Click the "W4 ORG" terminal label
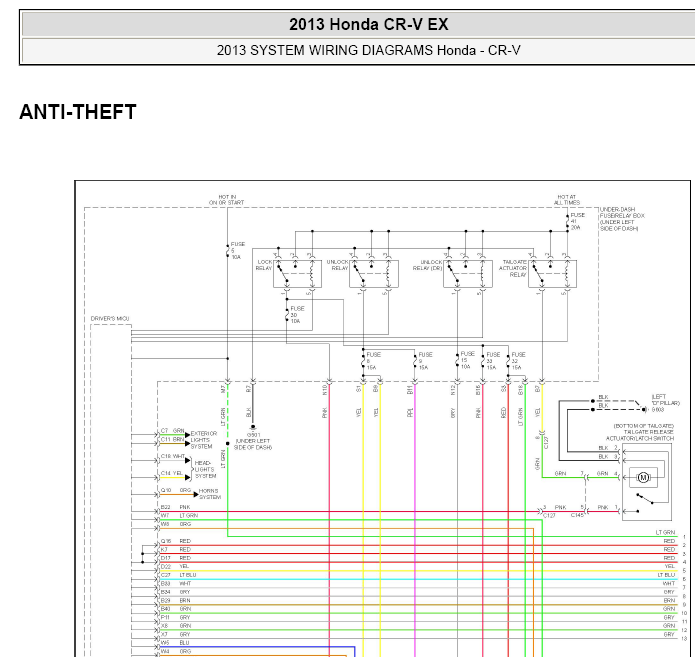The width and height of the screenshot is (695, 657). point(176,651)
